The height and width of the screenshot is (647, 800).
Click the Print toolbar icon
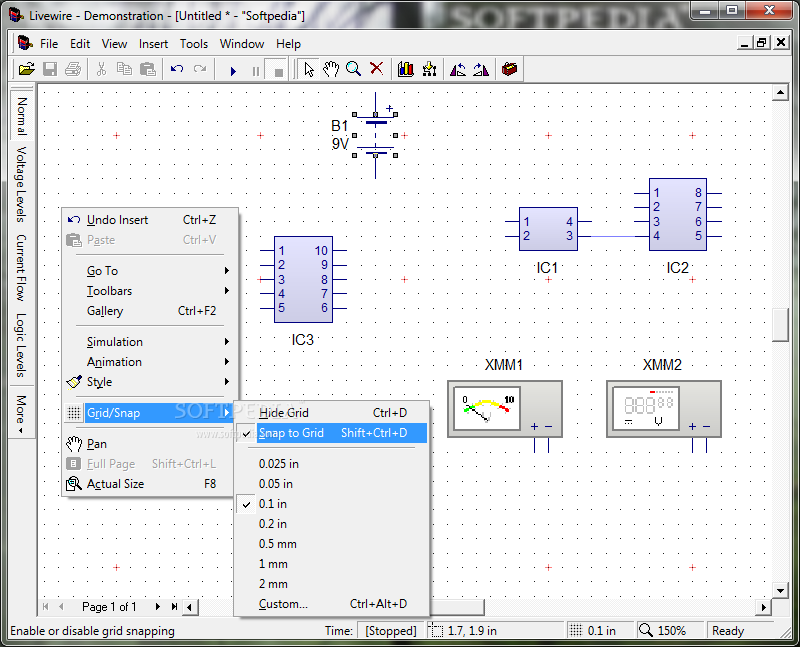(73, 69)
